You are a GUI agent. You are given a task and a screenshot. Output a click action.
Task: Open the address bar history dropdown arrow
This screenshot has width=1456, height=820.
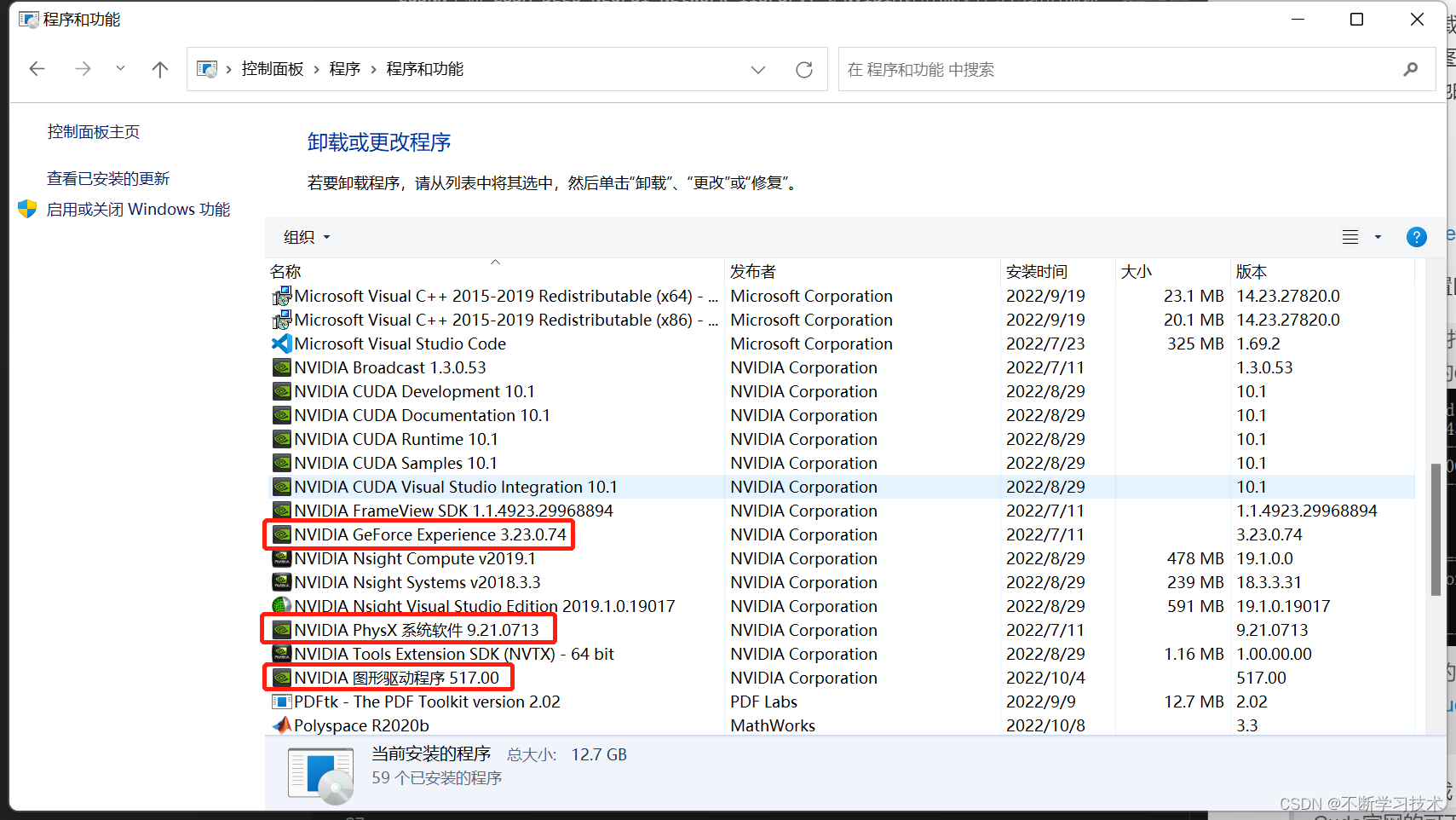(758, 69)
